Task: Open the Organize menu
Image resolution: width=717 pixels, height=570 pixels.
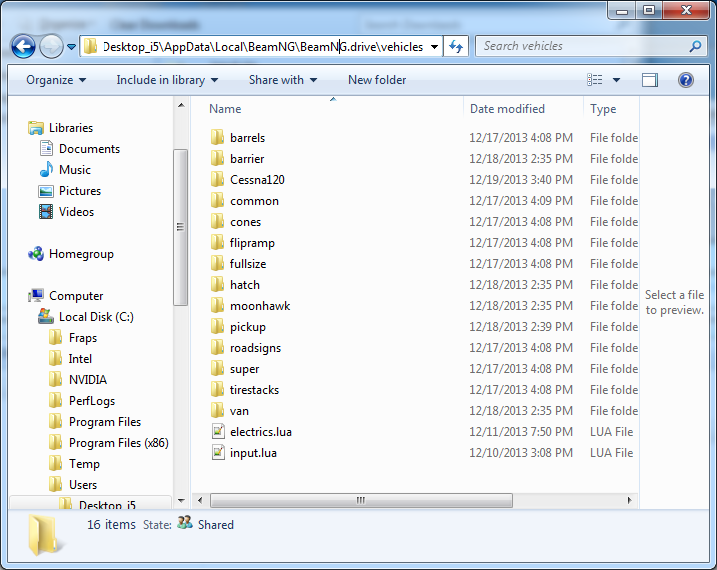Action: coord(56,80)
